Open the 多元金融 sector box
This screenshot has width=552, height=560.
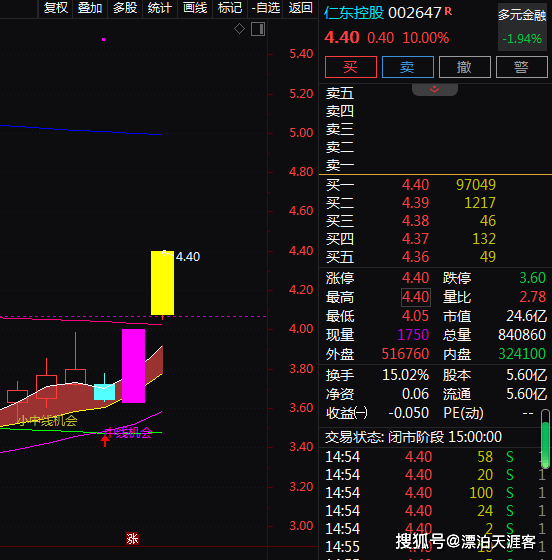click(522, 27)
